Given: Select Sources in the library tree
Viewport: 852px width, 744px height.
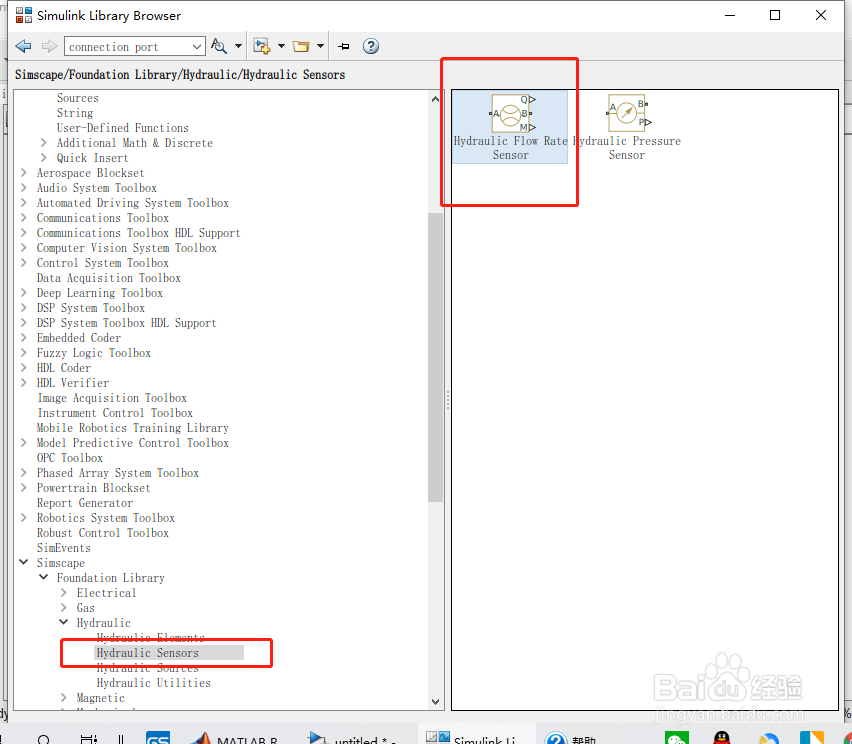Looking at the screenshot, I should (78, 98).
